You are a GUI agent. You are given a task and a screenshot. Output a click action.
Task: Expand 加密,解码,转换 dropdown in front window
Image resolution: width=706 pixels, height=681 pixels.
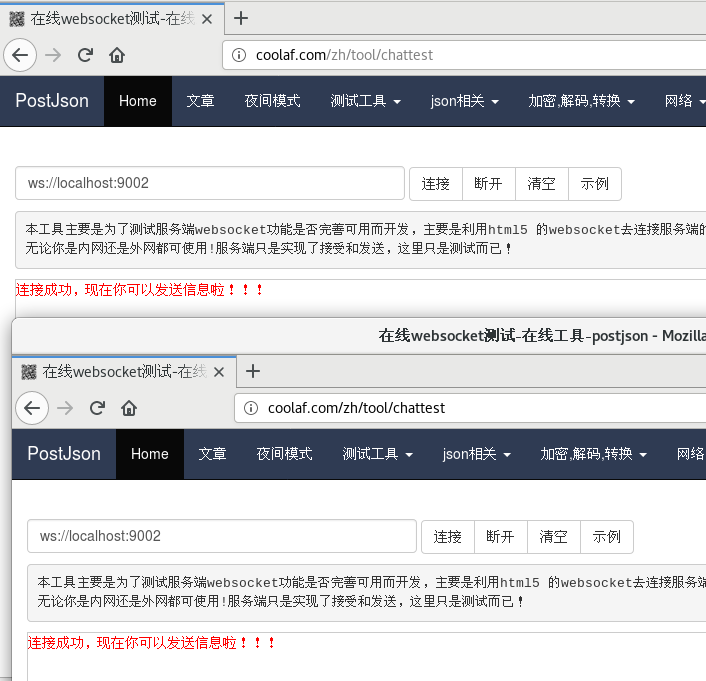pos(593,454)
